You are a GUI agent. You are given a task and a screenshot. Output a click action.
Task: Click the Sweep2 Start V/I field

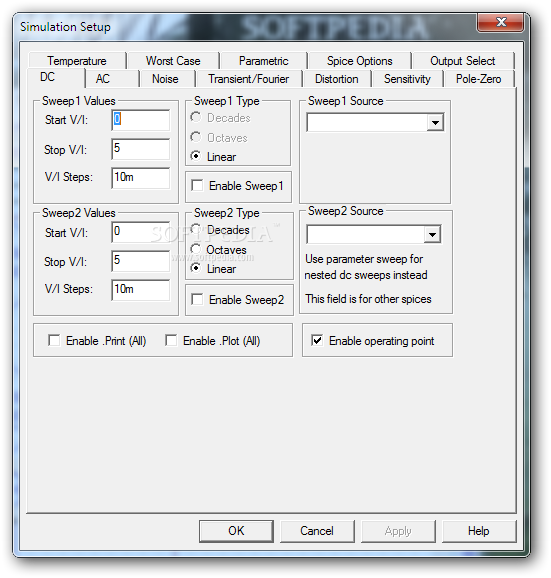[140, 232]
